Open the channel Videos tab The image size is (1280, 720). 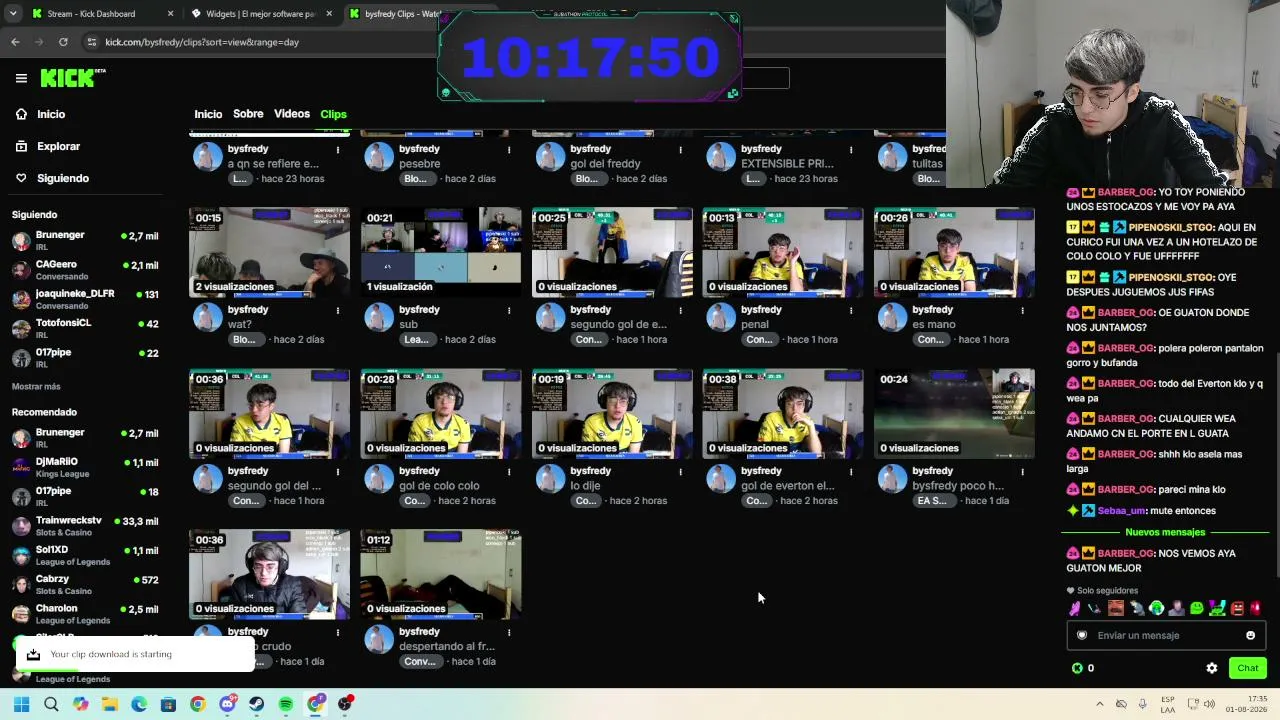point(292,114)
